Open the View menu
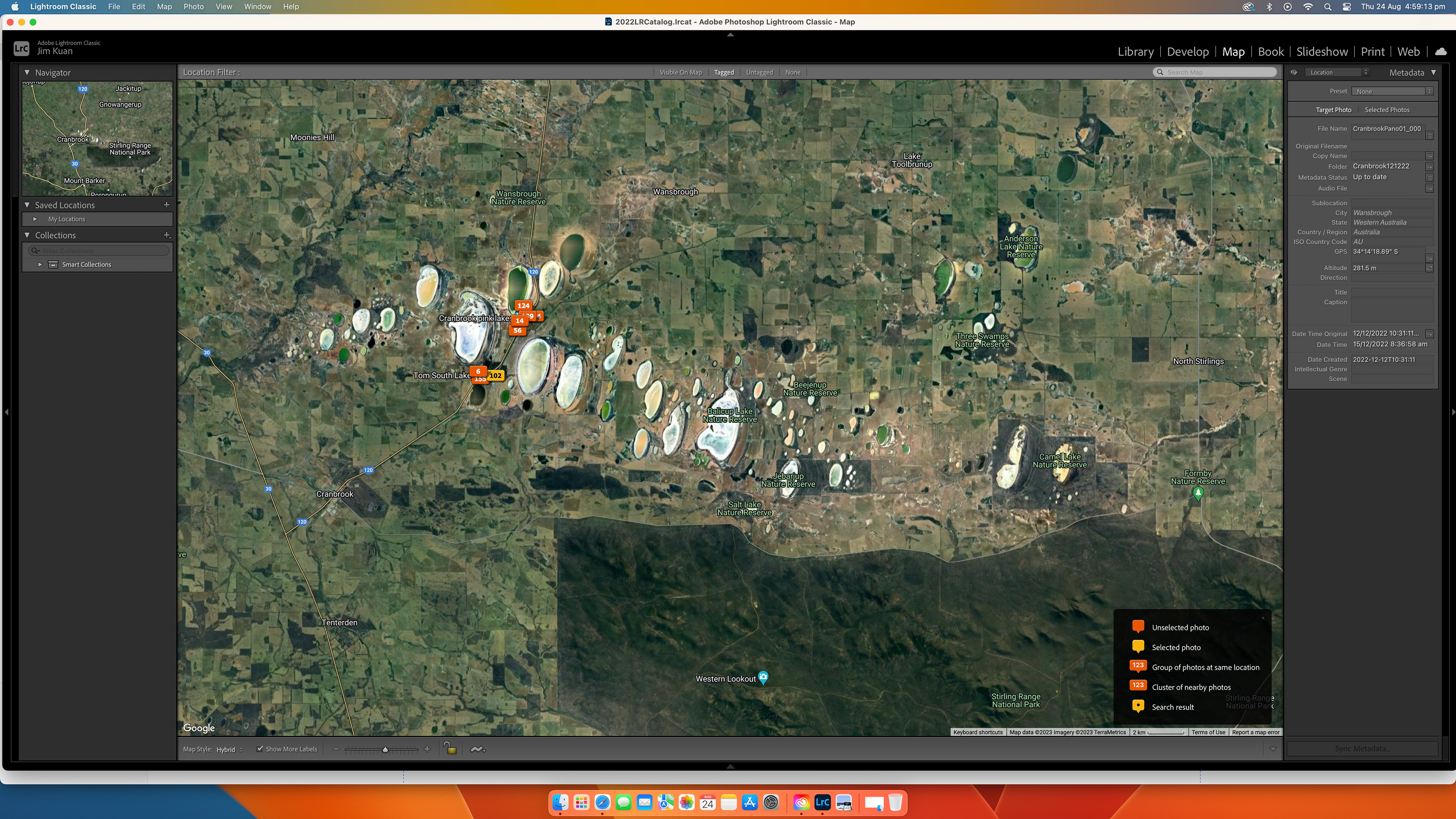 coord(224,7)
